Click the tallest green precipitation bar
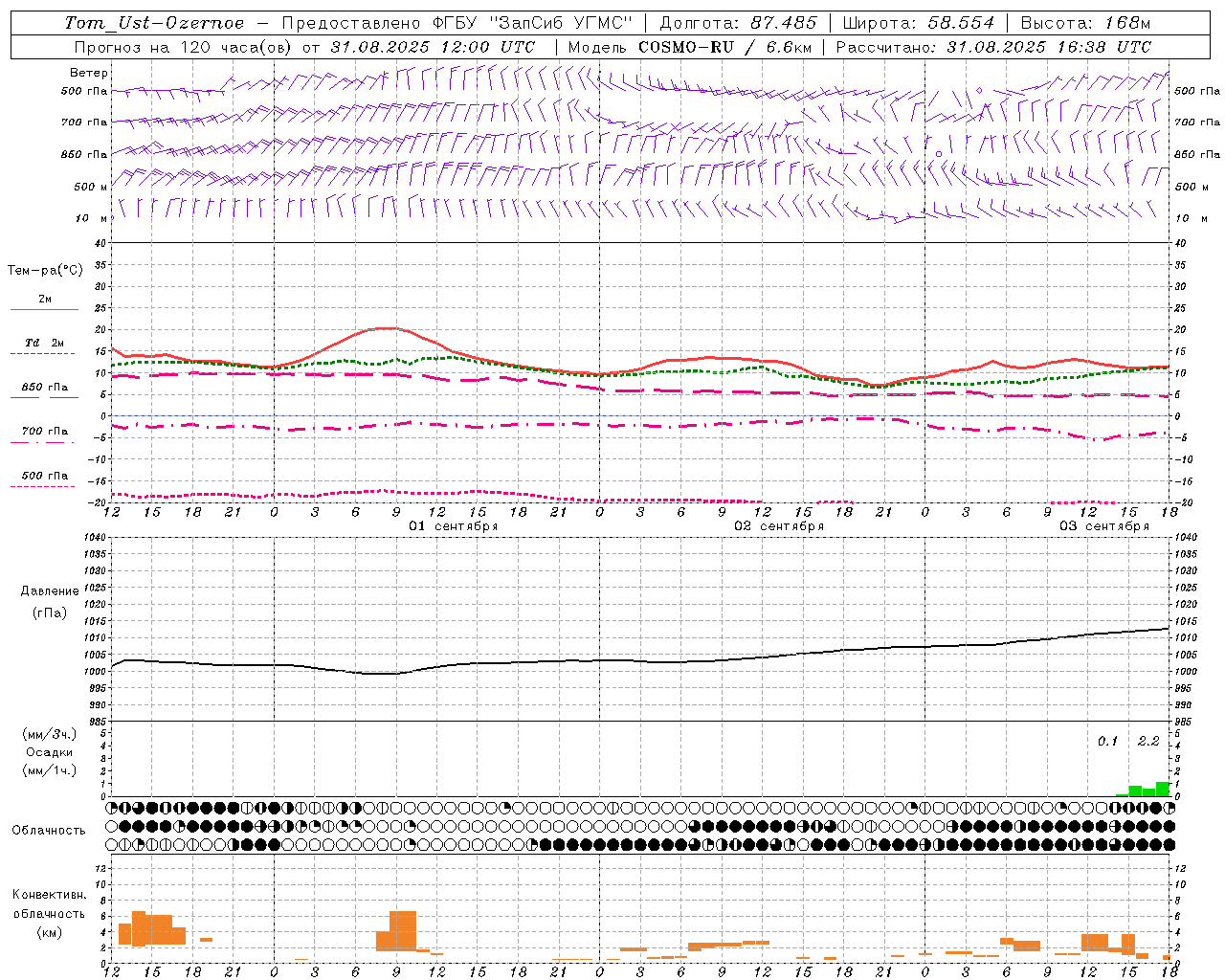 point(1163,790)
